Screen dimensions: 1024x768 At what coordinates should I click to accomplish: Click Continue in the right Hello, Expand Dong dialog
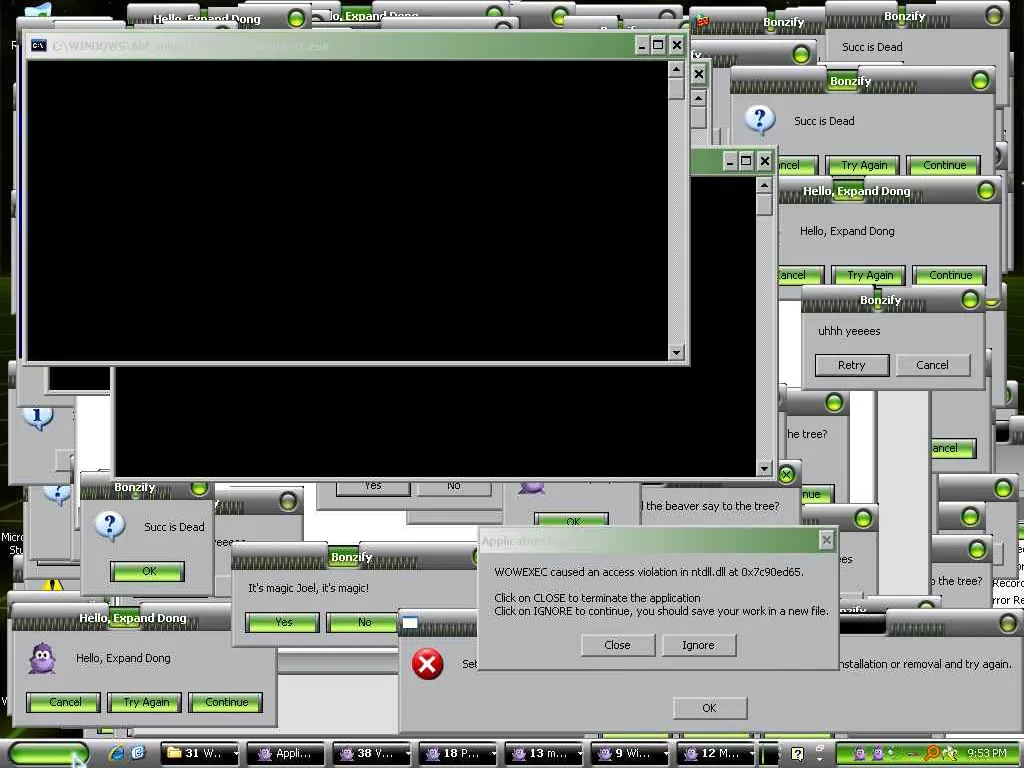pos(950,275)
